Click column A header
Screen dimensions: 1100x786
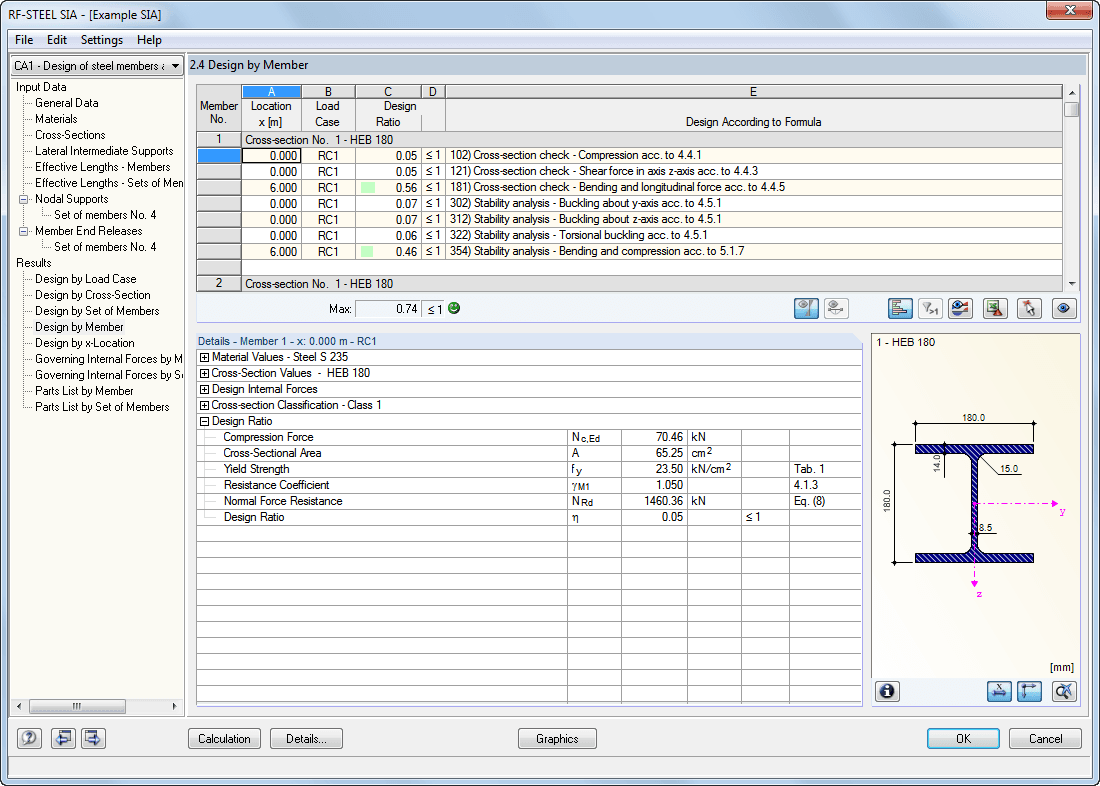pos(271,92)
